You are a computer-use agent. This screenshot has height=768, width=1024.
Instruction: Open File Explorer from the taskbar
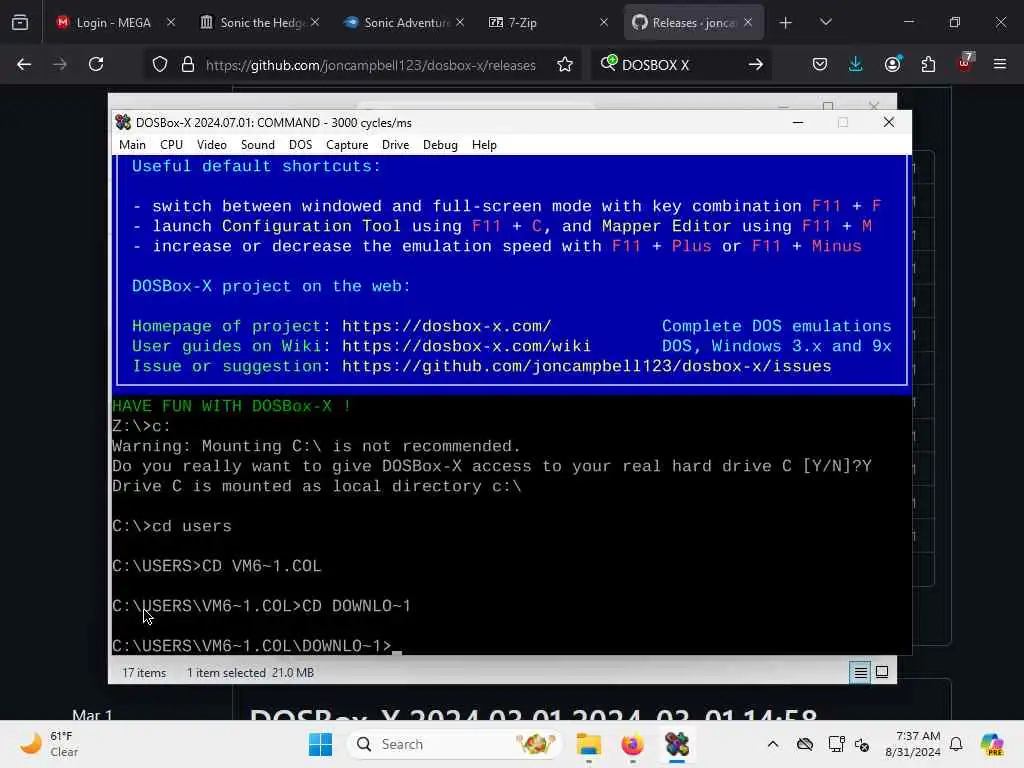coord(588,744)
